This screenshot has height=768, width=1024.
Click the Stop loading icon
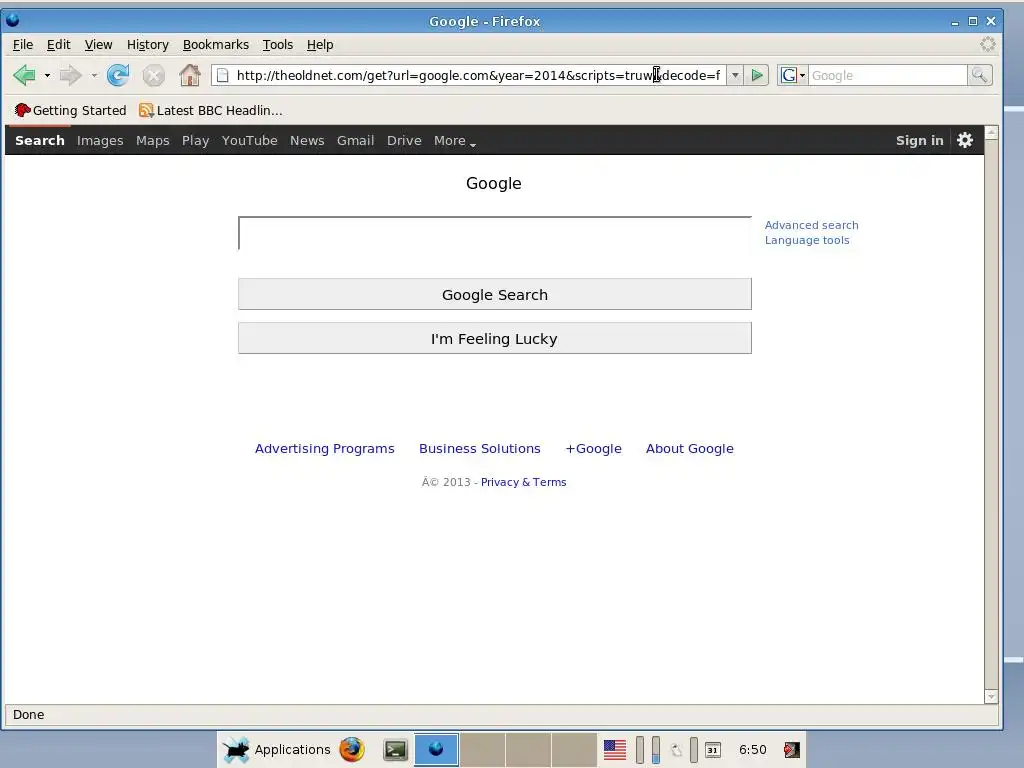tap(153, 76)
